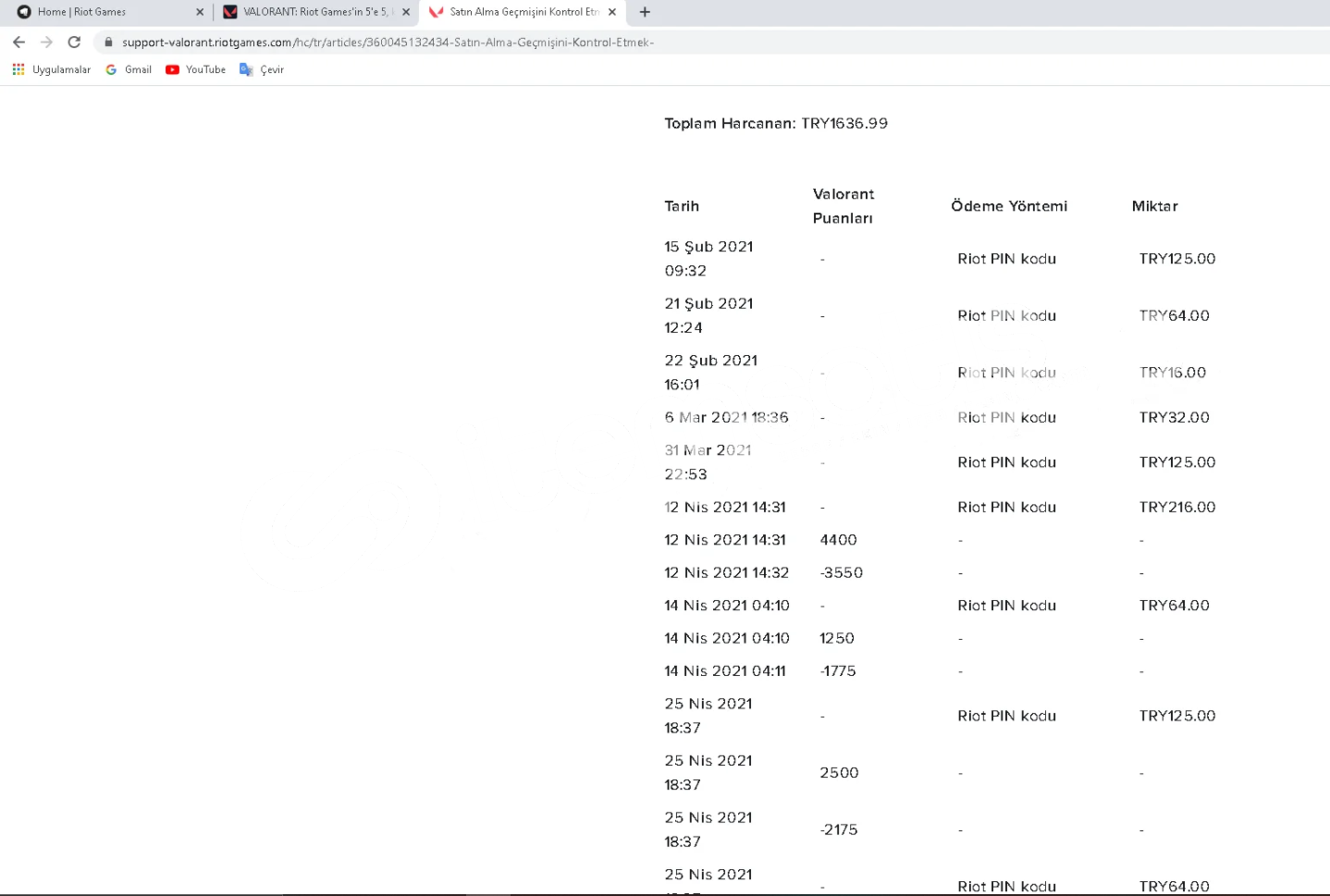Select the Valorant points value 4400
The image size is (1330, 896).
click(x=838, y=540)
